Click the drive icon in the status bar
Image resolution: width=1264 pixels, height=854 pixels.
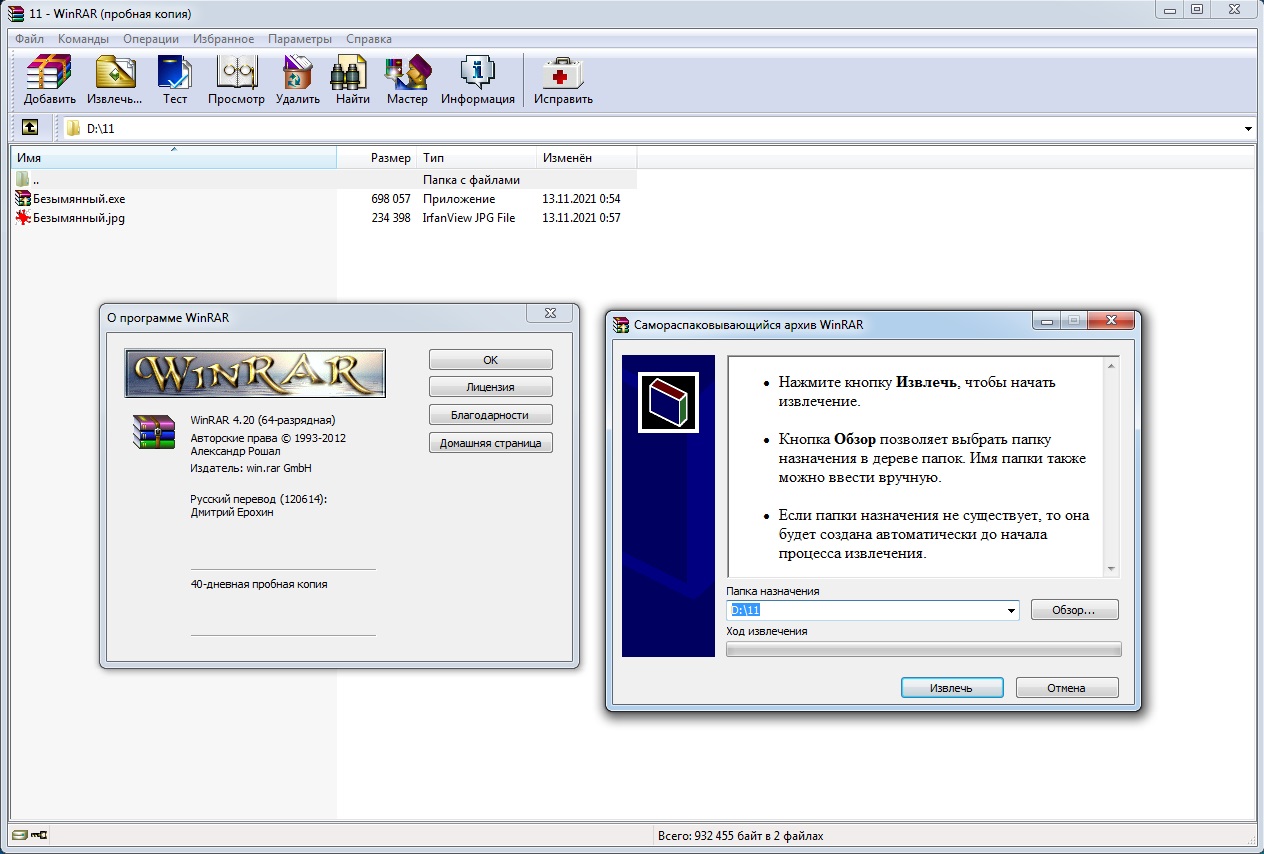coord(20,835)
